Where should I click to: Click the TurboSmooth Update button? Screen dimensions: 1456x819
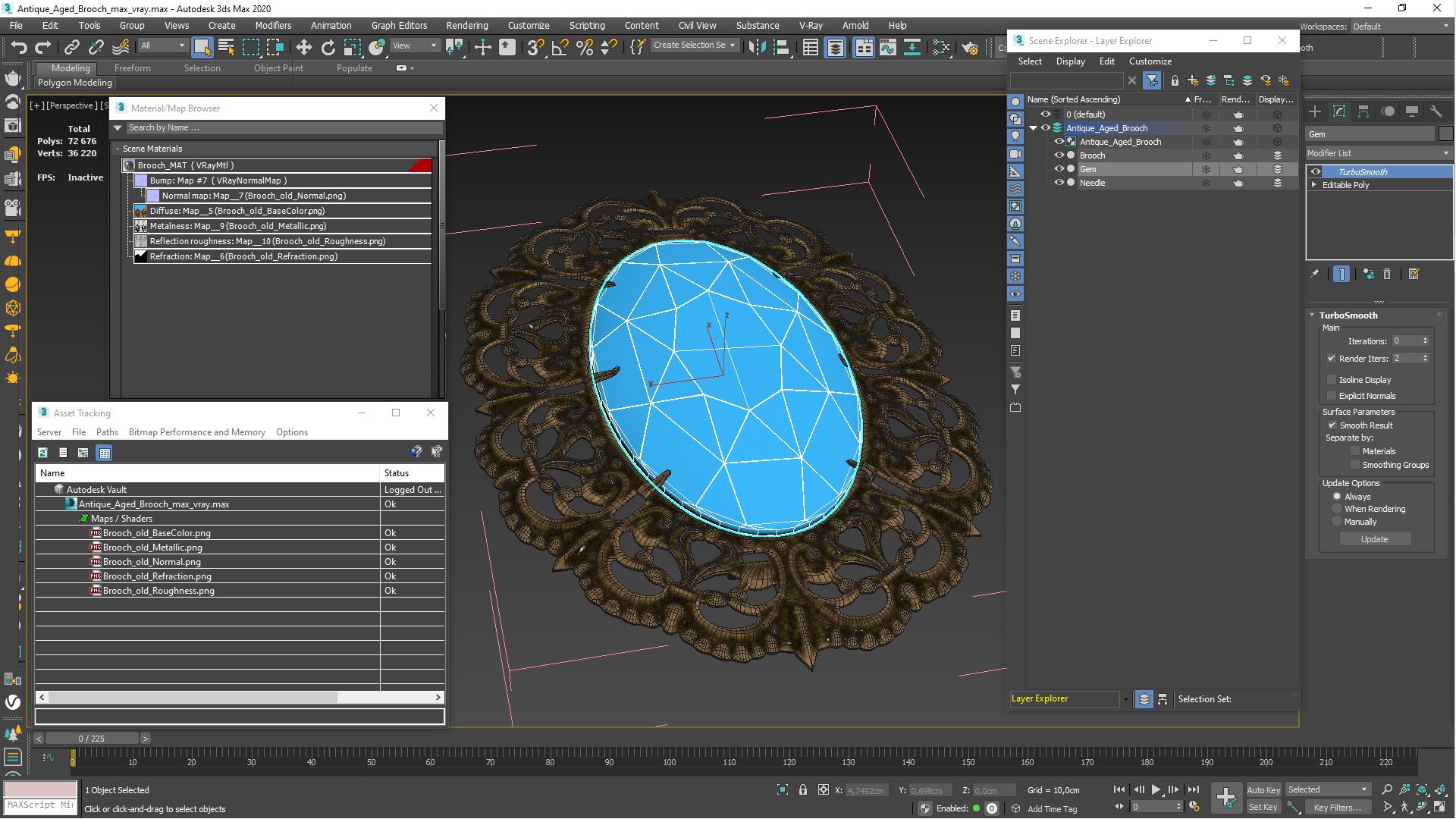click(x=1374, y=539)
